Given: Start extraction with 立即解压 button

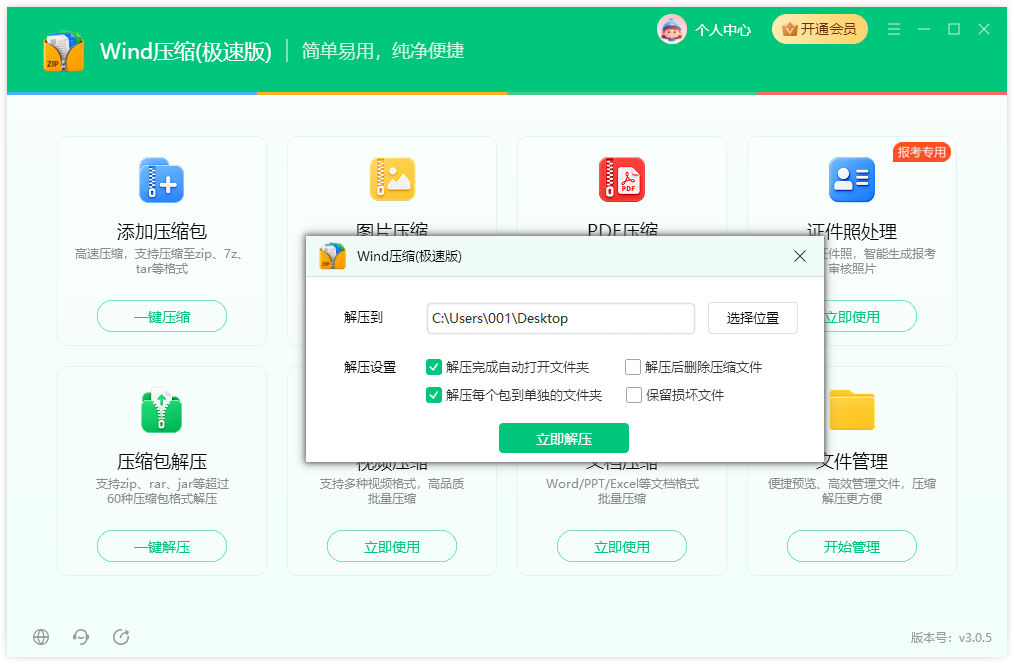Looking at the screenshot, I should tap(564, 439).
